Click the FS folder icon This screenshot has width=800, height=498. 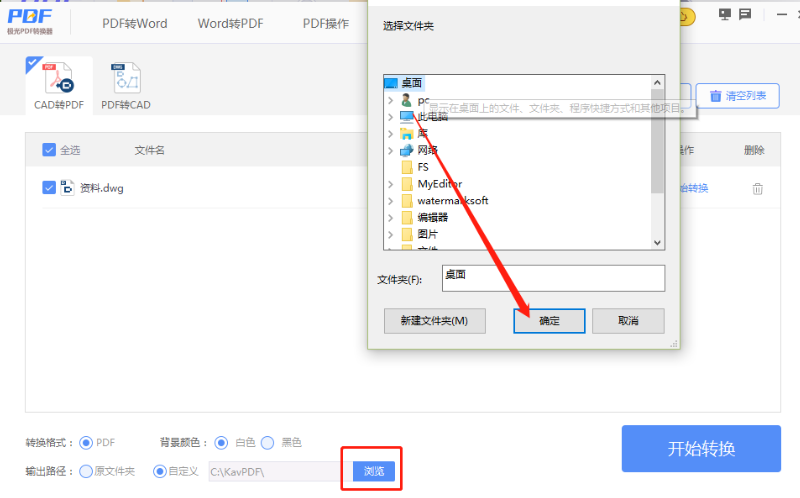pyautogui.click(x=407, y=167)
